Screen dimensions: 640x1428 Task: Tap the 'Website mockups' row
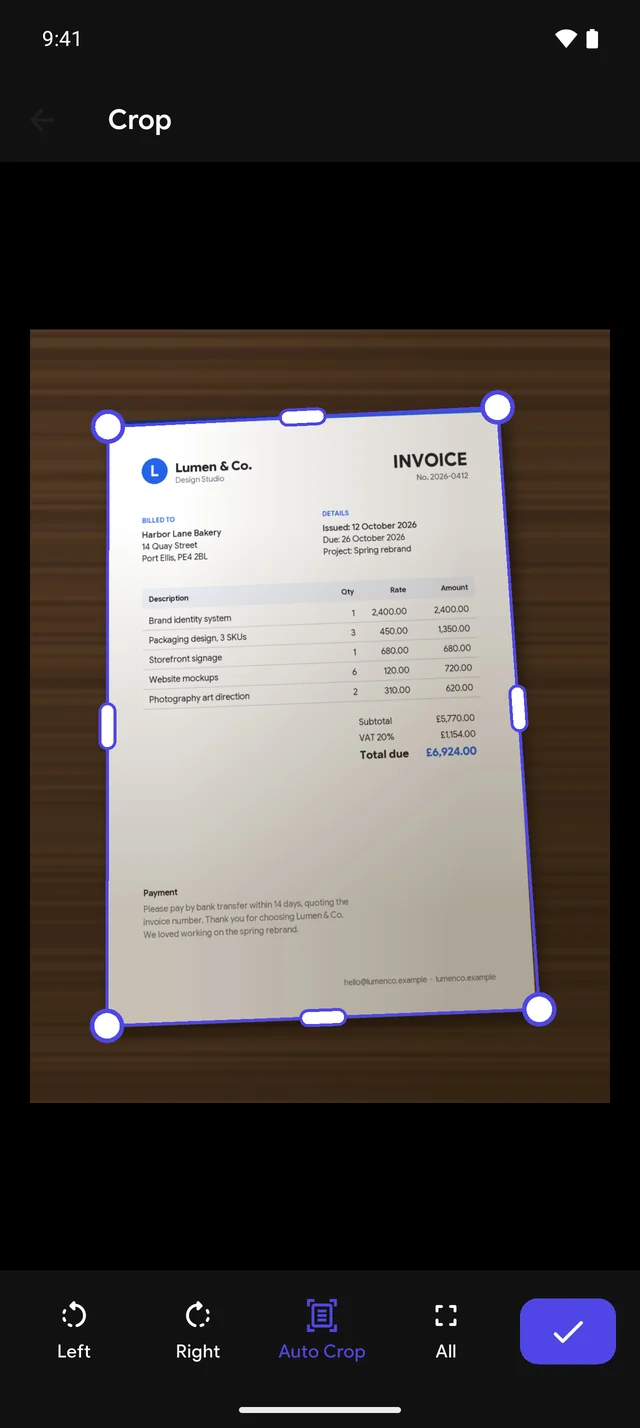tap(312, 673)
